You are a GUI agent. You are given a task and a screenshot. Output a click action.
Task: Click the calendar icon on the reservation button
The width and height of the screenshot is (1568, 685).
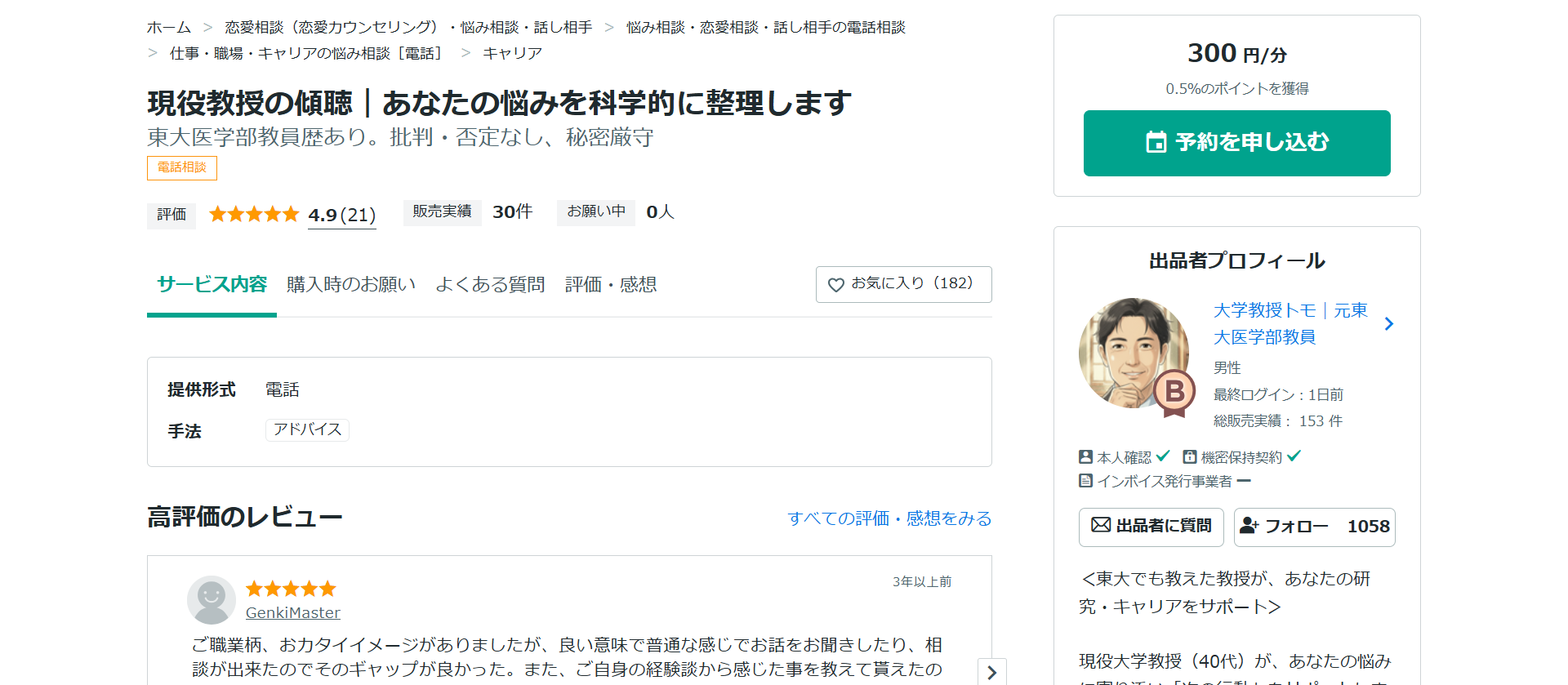coord(1156,143)
